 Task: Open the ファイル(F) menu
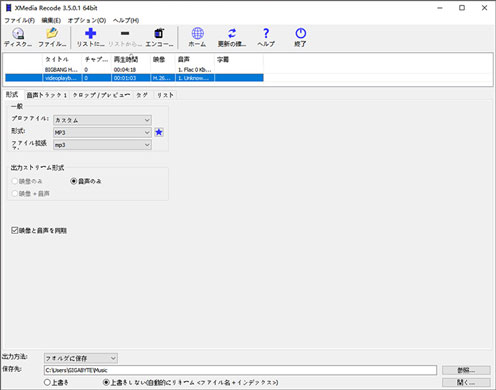19,20
